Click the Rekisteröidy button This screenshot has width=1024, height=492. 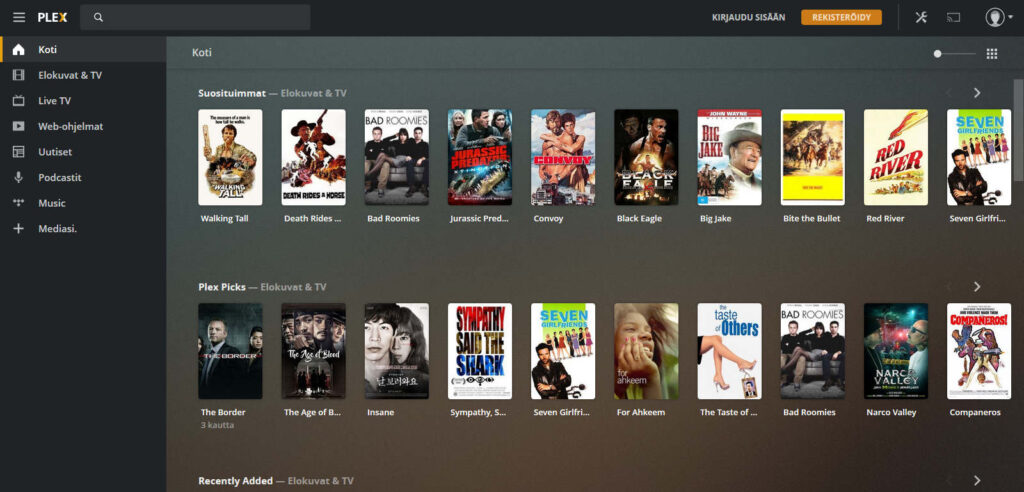[841, 17]
